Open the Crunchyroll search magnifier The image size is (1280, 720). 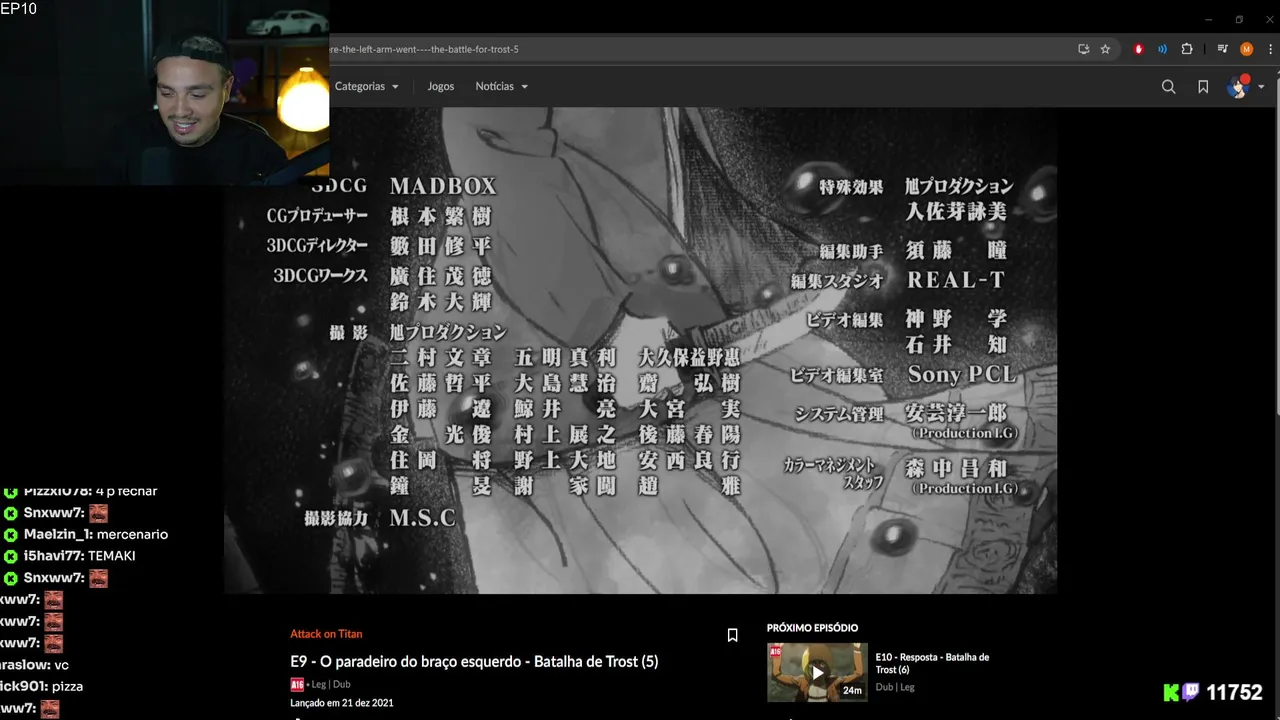[x=1168, y=87]
